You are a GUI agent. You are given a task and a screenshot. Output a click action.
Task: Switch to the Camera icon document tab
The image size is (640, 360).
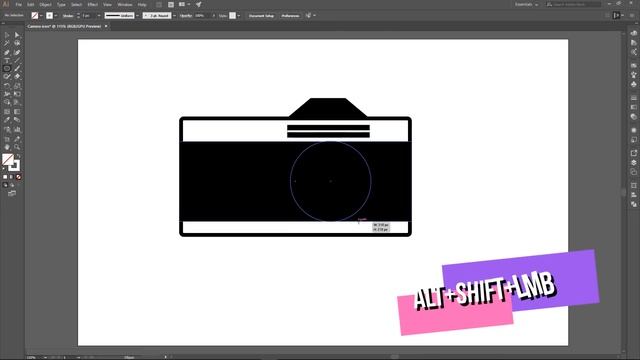coord(64,26)
